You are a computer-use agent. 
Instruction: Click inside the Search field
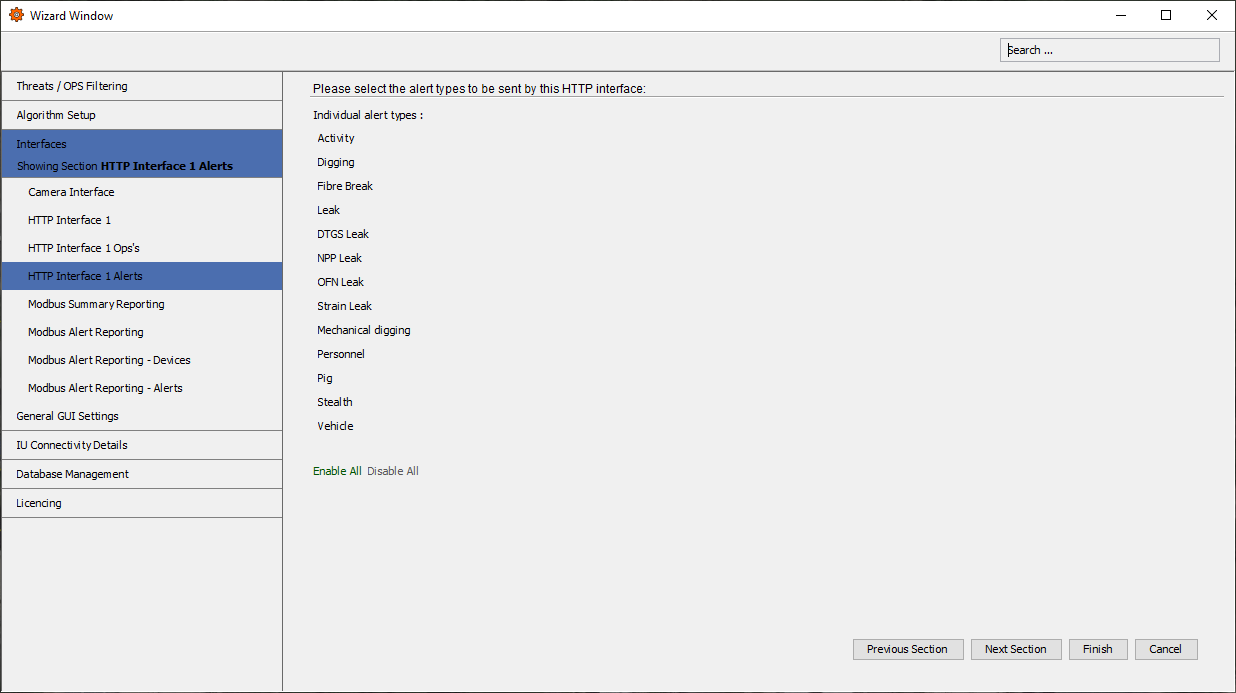coord(1108,49)
